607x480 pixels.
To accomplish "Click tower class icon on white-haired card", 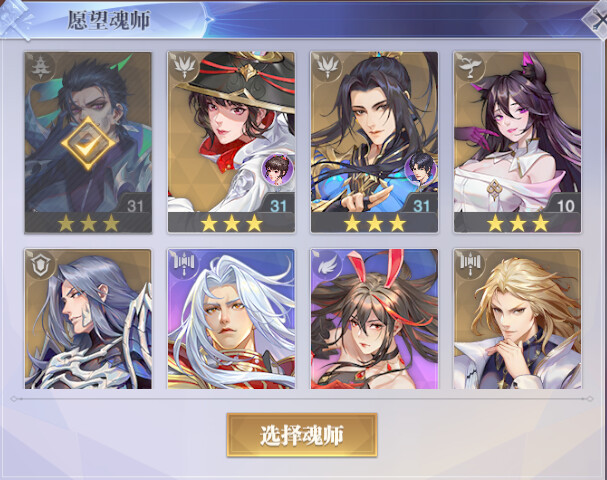I will (184, 264).
